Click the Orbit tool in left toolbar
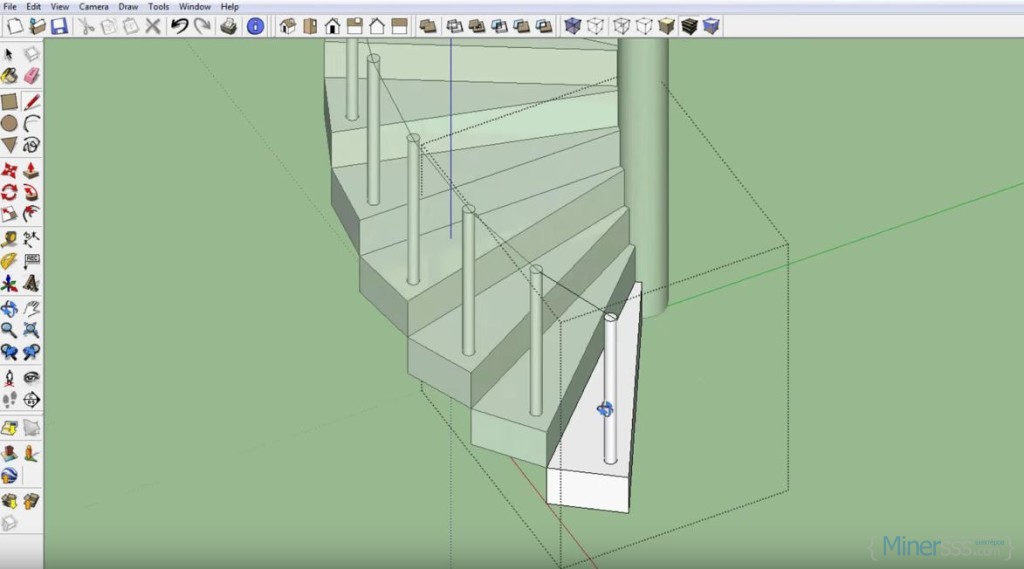1024x569 pixels. pos(10,309)
